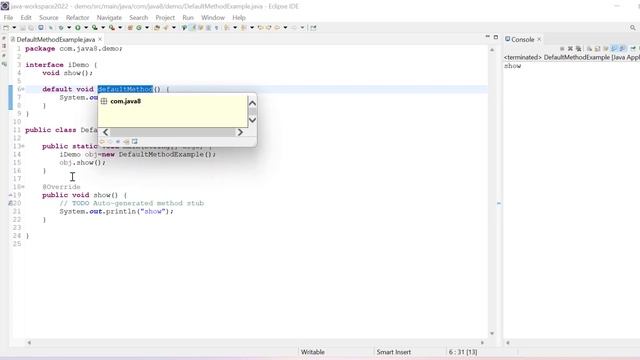The height and width of the screenshot is (360, 640).
Task: Toggle Word Wrap in Console toolbar
Action: [x=606, y=49]
